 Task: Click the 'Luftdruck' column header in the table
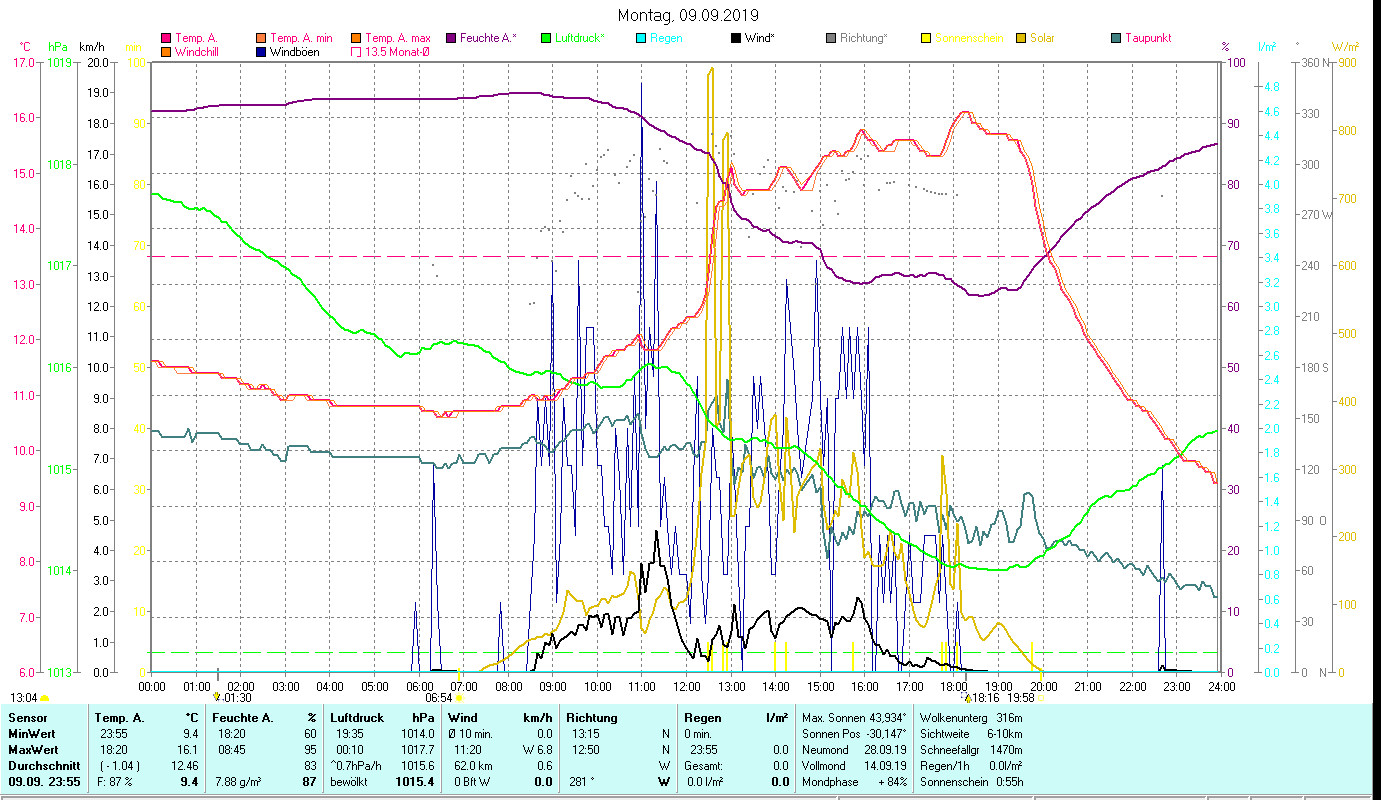pos(357,718)
